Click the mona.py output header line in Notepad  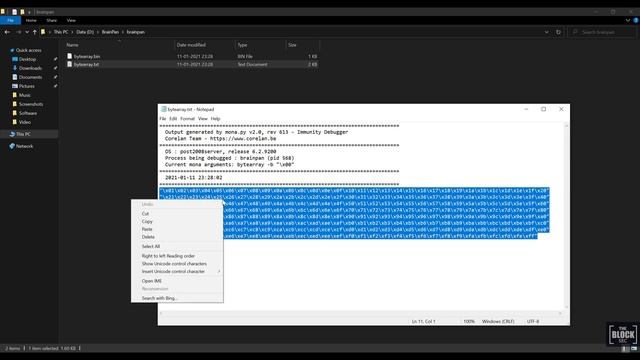[256, 132]
